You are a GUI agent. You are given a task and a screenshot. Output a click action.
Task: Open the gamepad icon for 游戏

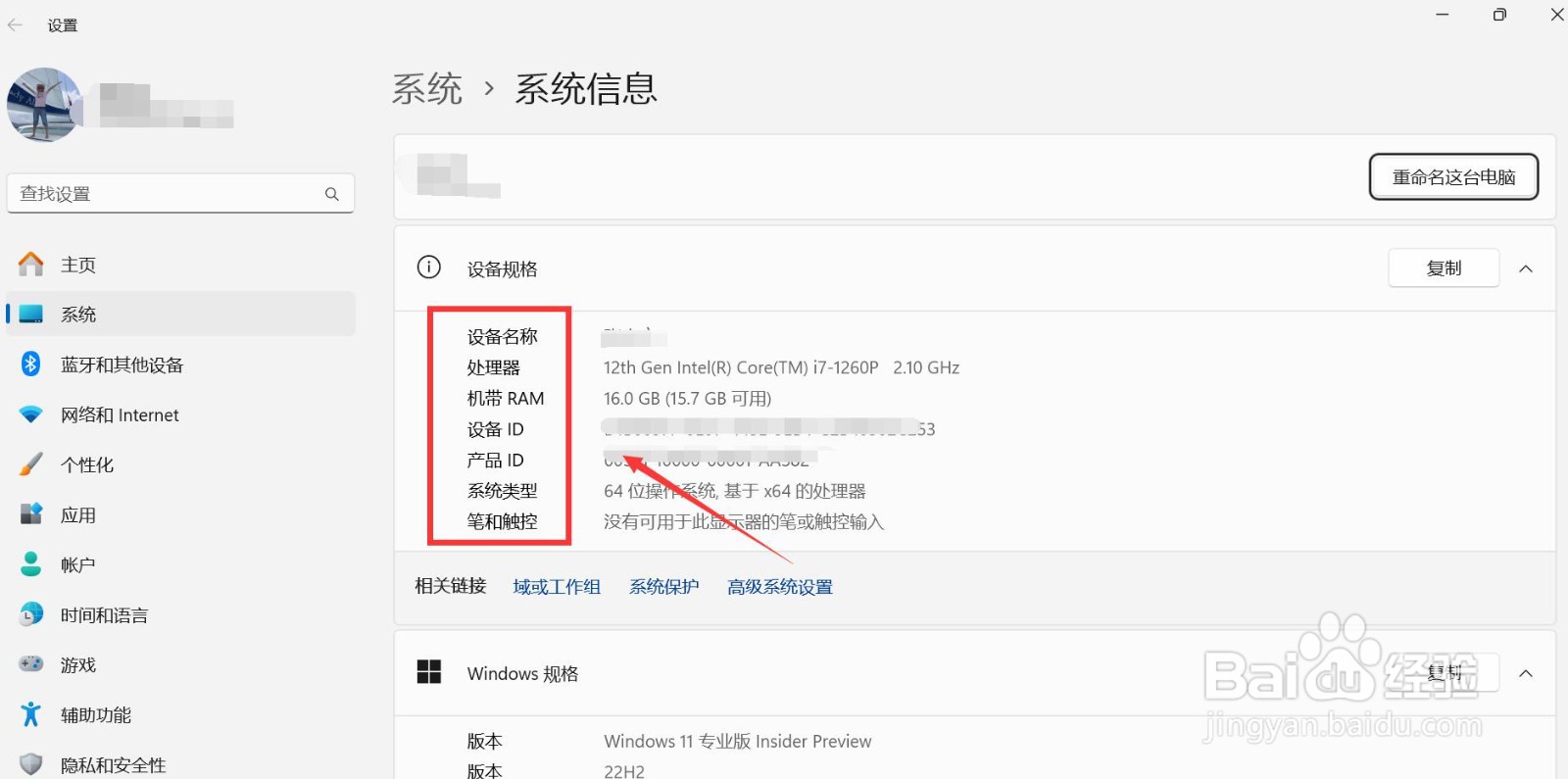31,664
